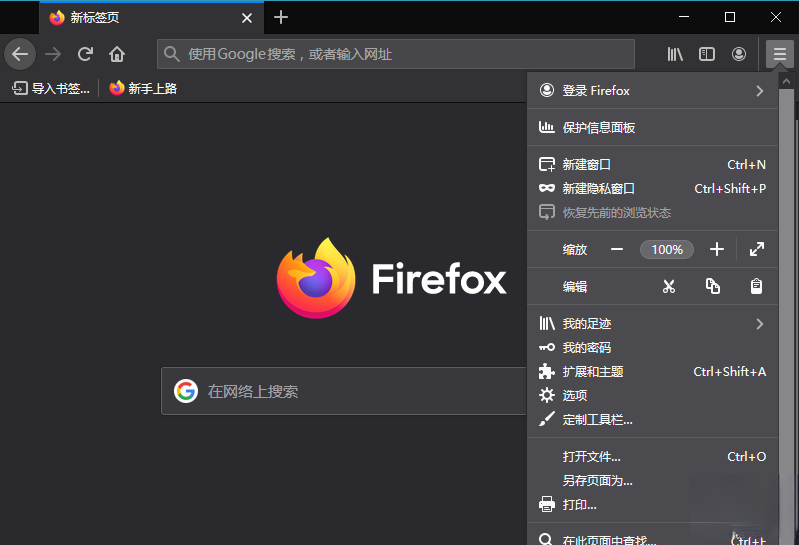The width and height of the screenshot is (799, 545).
Task: Open 导入书签... bookmark item
Action: (51, 89)
